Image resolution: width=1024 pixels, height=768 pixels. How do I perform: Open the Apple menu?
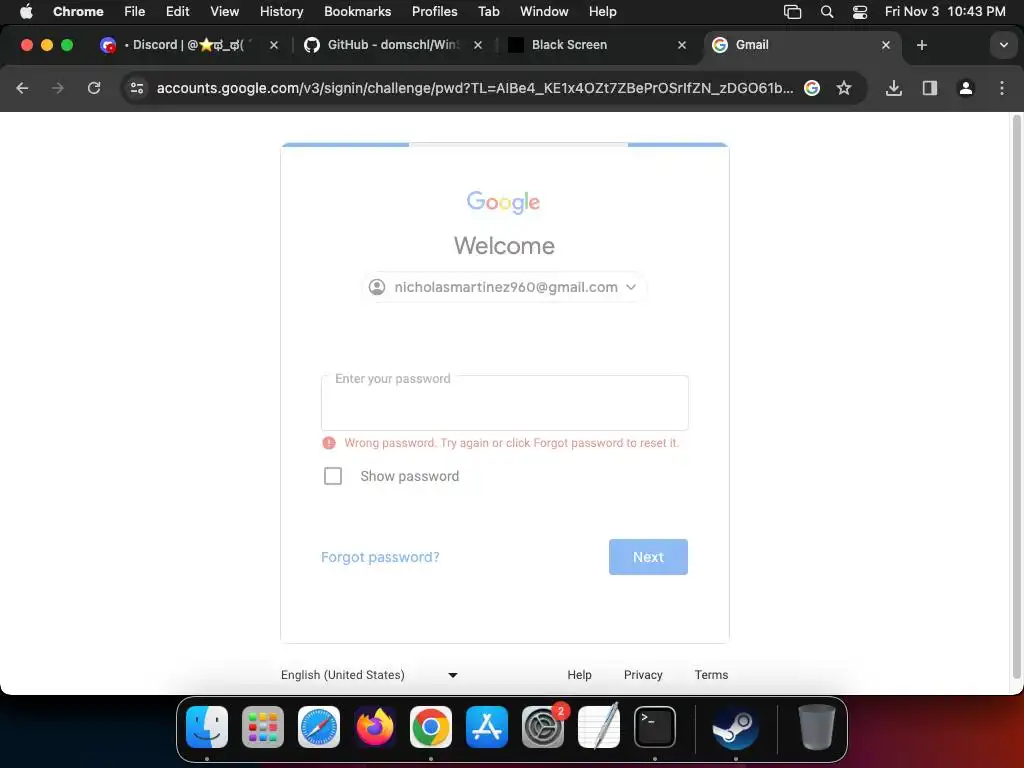coord(26,11)
